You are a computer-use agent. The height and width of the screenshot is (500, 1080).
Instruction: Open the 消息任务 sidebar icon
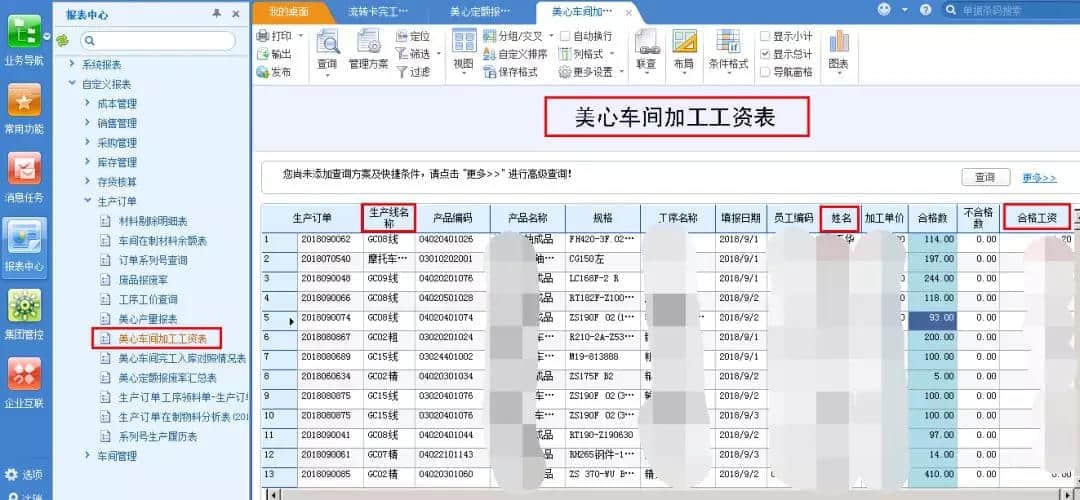(x=24, y=169)
